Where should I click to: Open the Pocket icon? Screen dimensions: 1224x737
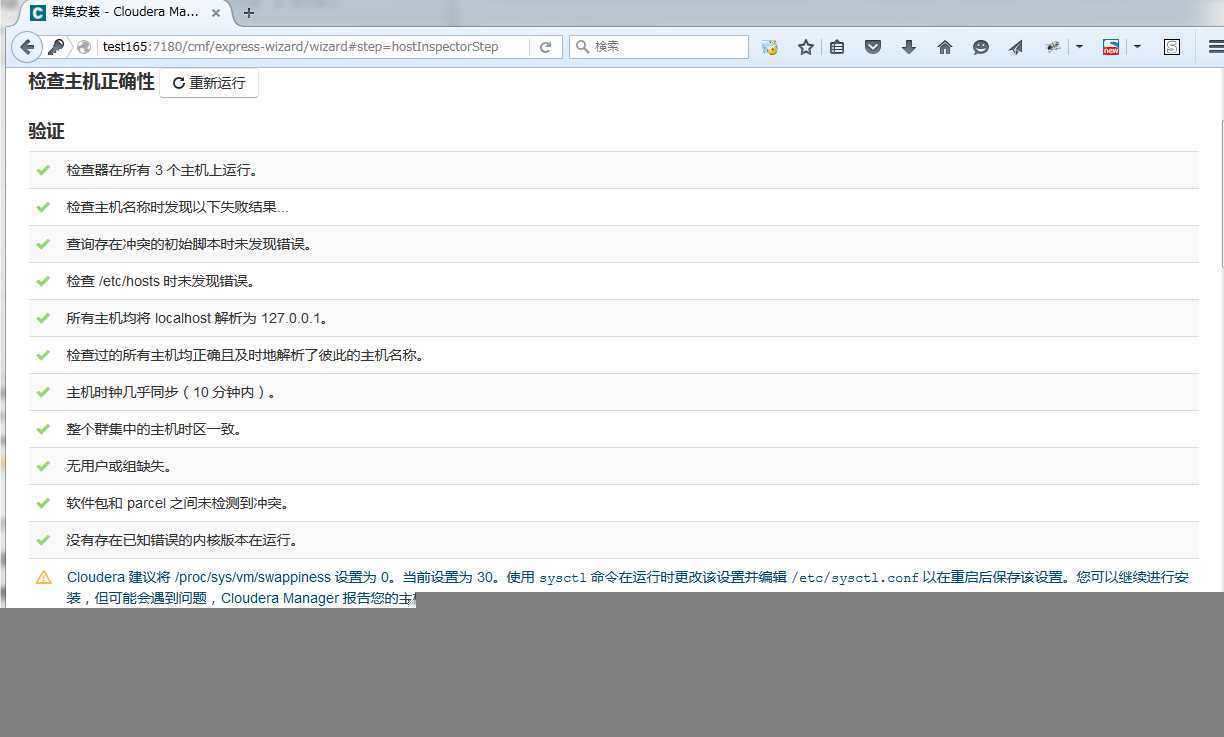tap(873, 47)
